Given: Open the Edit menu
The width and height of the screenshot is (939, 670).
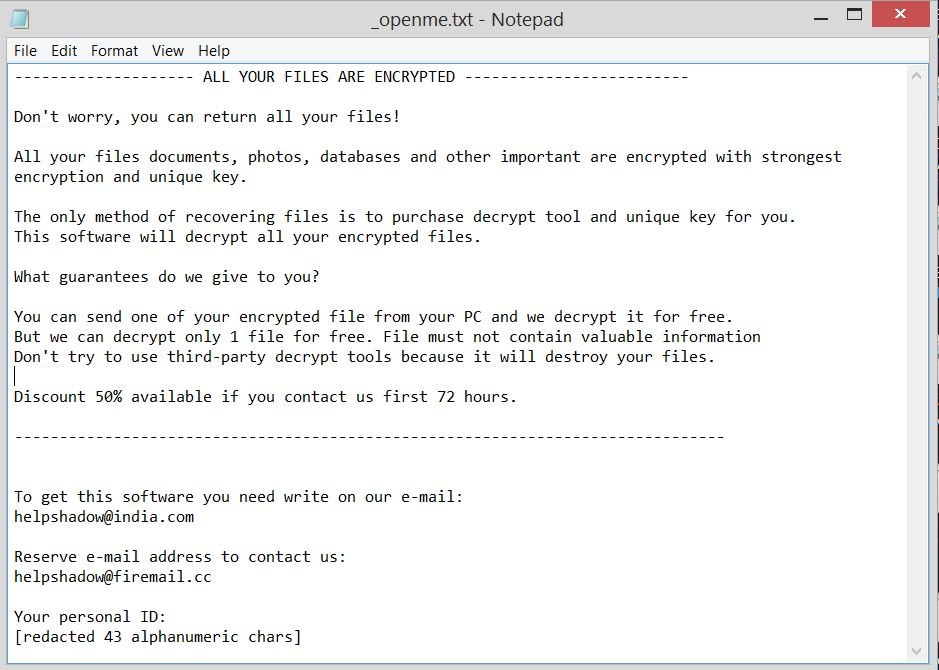Looking at the screenshot, I should click(64, 50).
